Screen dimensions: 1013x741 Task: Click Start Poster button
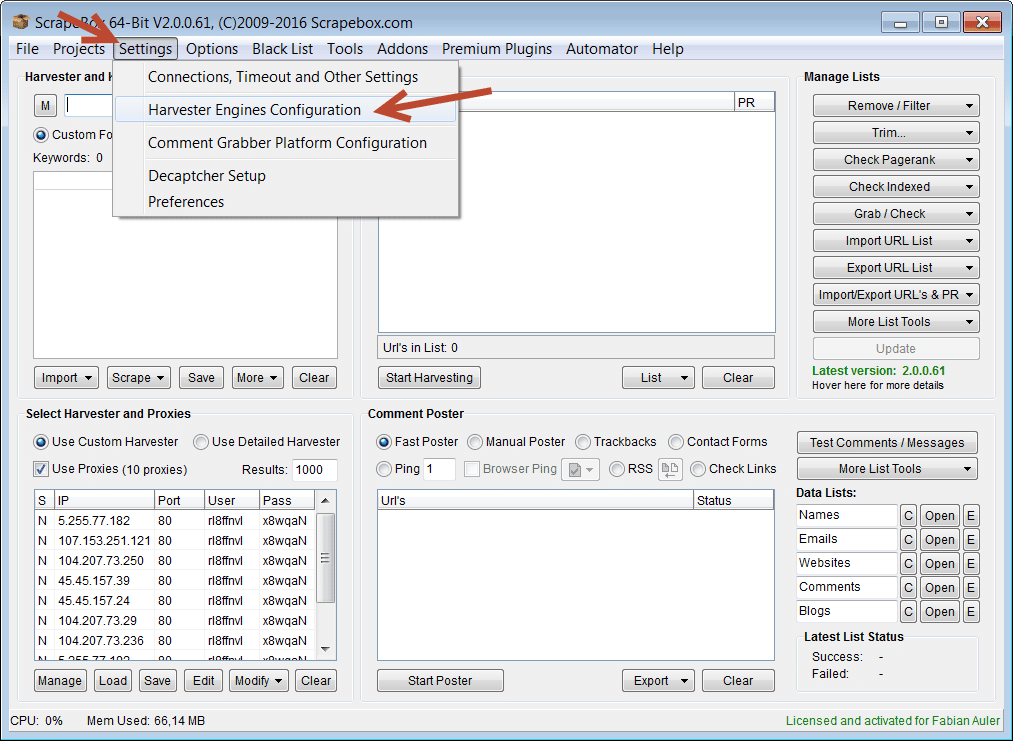pyautogui.click(x=440, y=681)
